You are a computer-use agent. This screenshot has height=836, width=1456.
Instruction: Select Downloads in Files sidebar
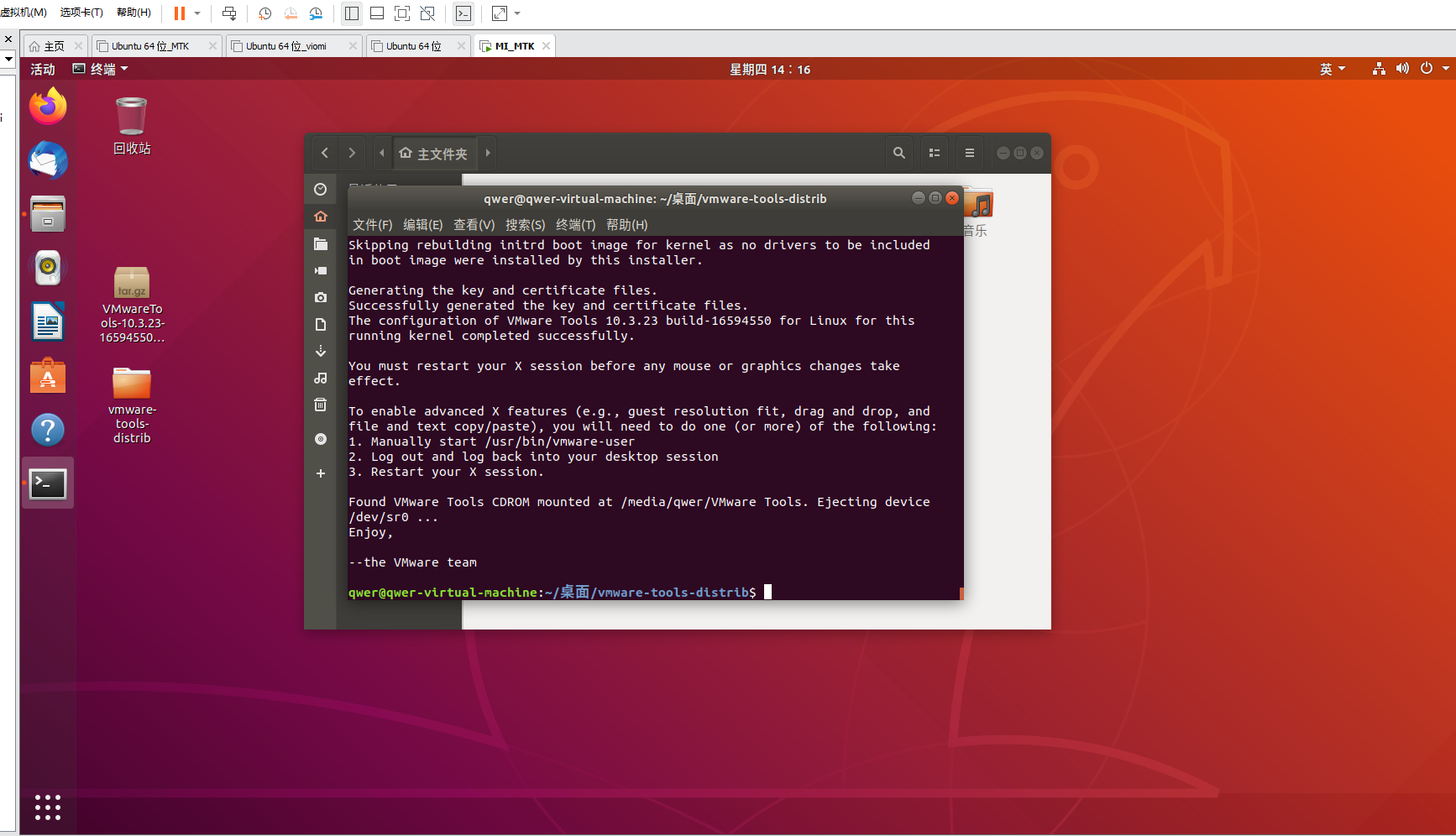click(x=320, y=351)
